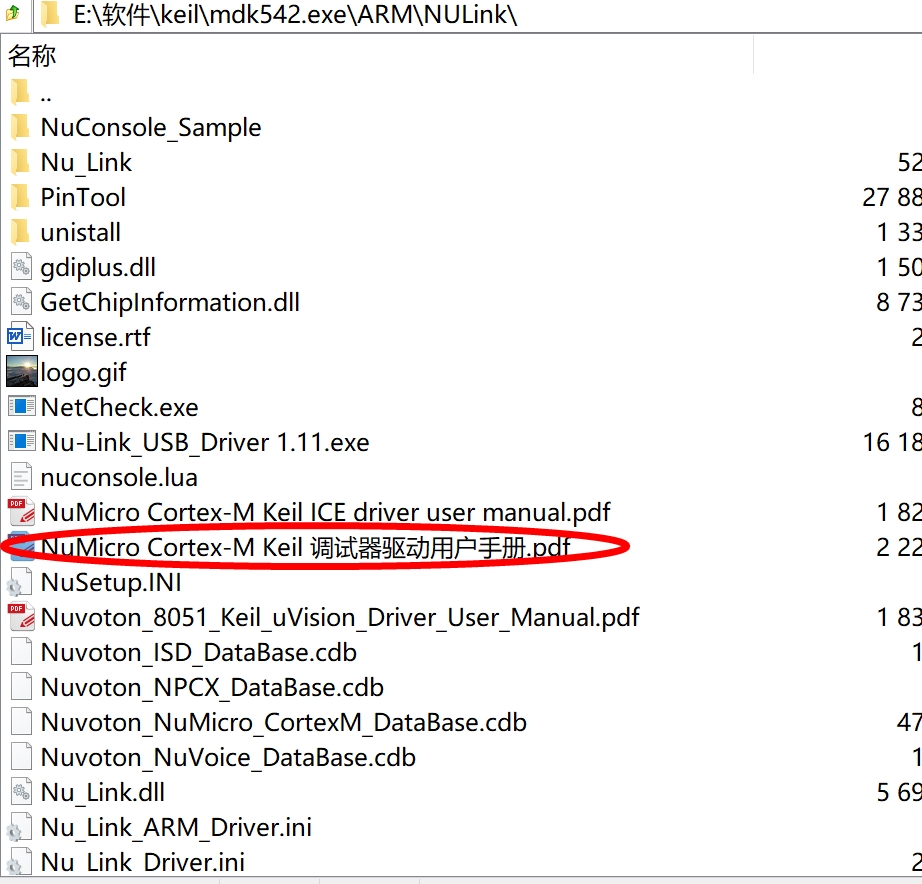Screen dimensions: 922x884
Task: Click the nuconsole.lua document icon
Action: coord(21,477)
